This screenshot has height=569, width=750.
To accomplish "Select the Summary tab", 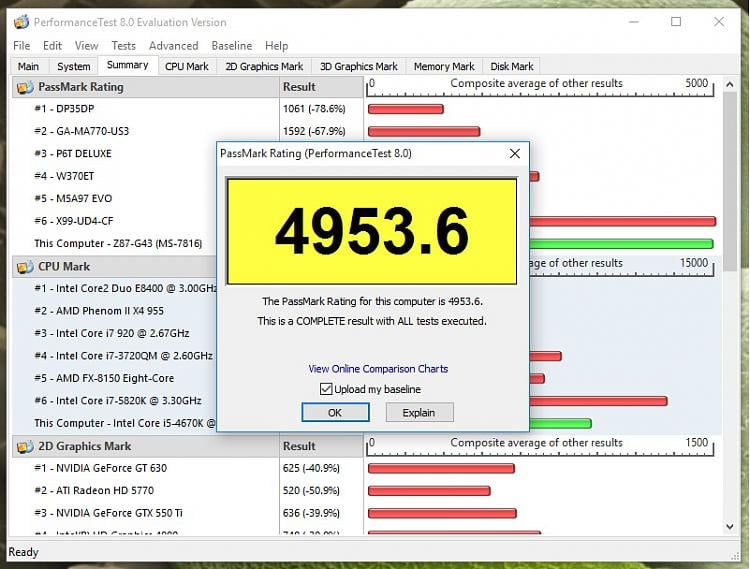I will pyautogui.click(x=128, y=65).
